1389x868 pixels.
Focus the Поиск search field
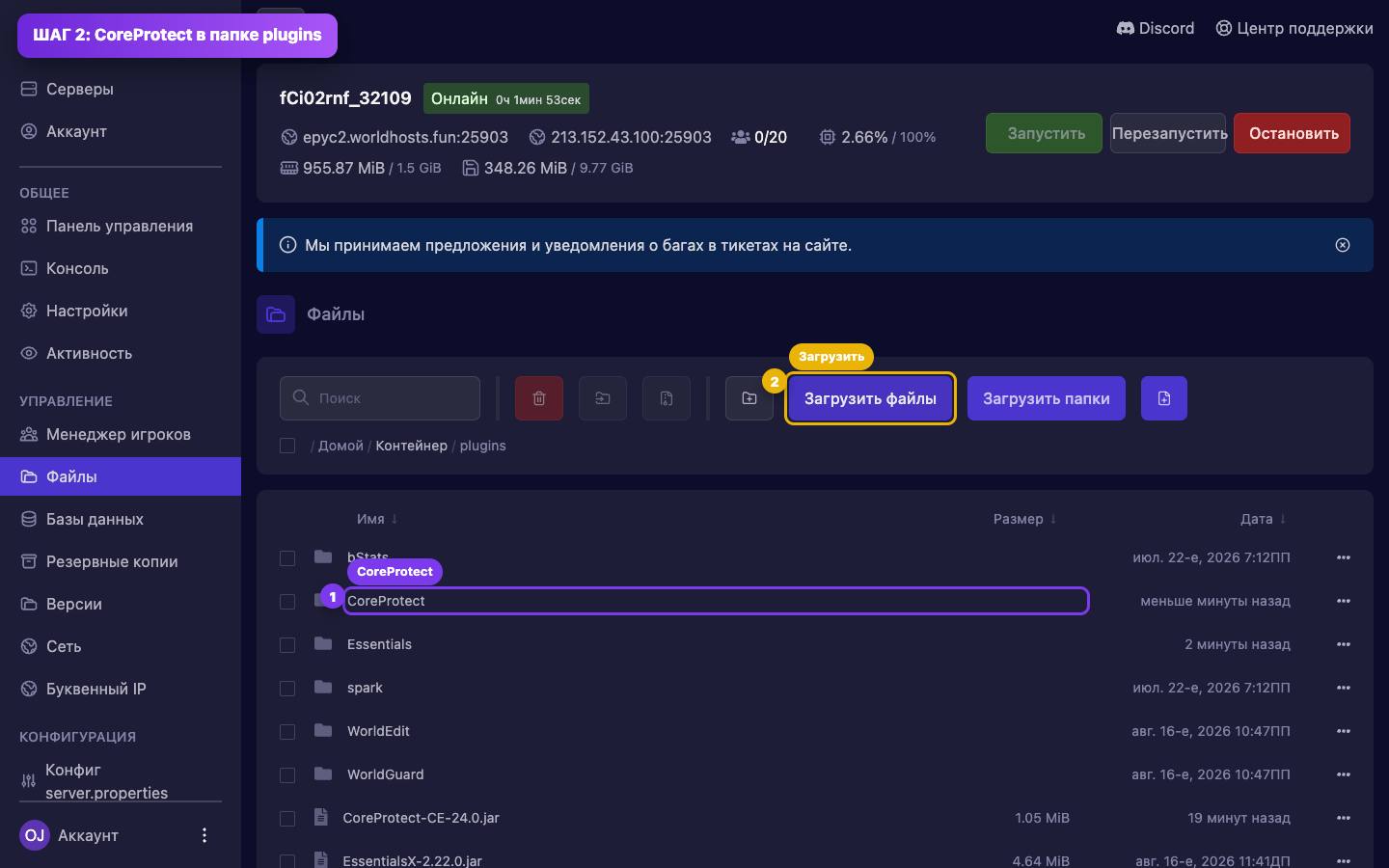(380, 398)
